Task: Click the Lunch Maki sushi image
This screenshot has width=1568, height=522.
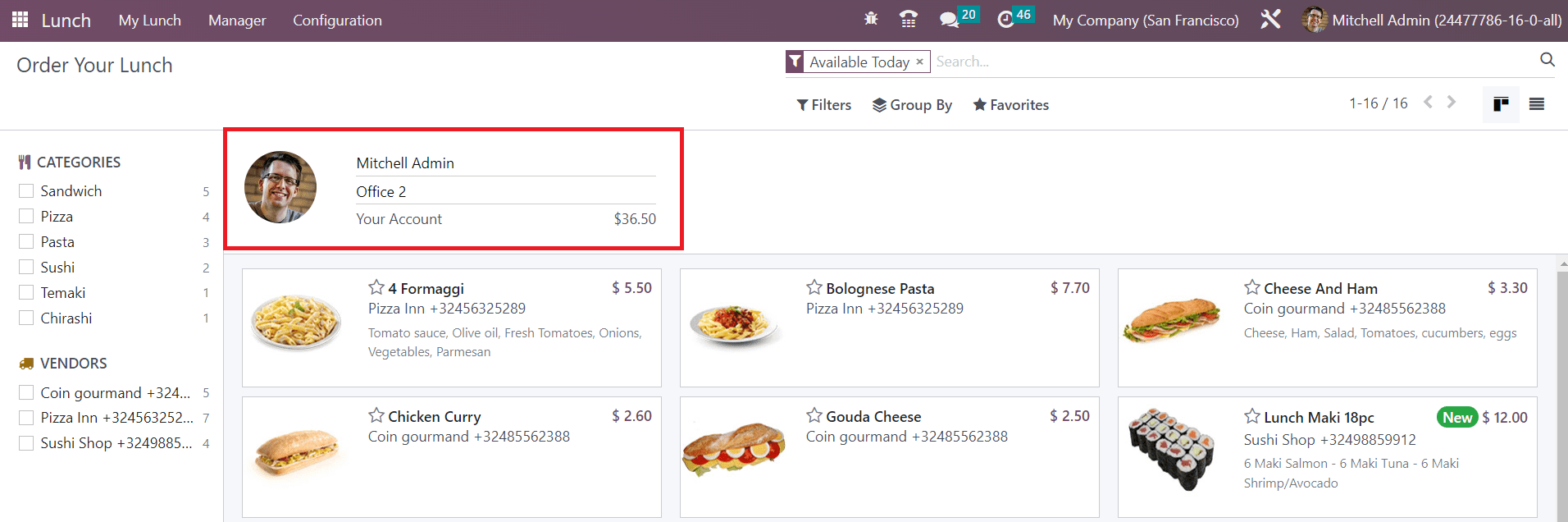Action: [x=1170, y=448]
